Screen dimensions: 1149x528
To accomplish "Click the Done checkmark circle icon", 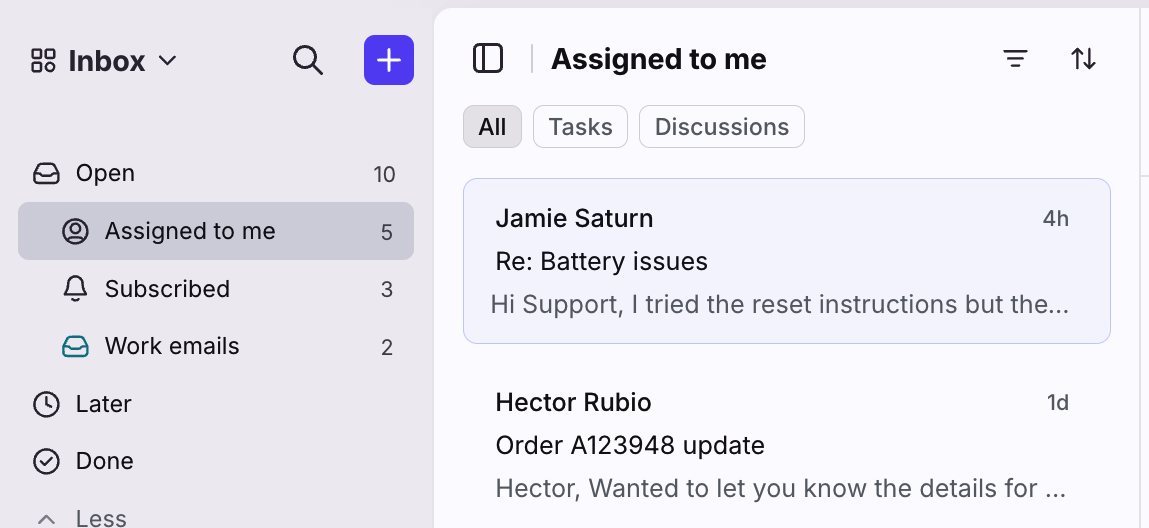I will 46,461.
